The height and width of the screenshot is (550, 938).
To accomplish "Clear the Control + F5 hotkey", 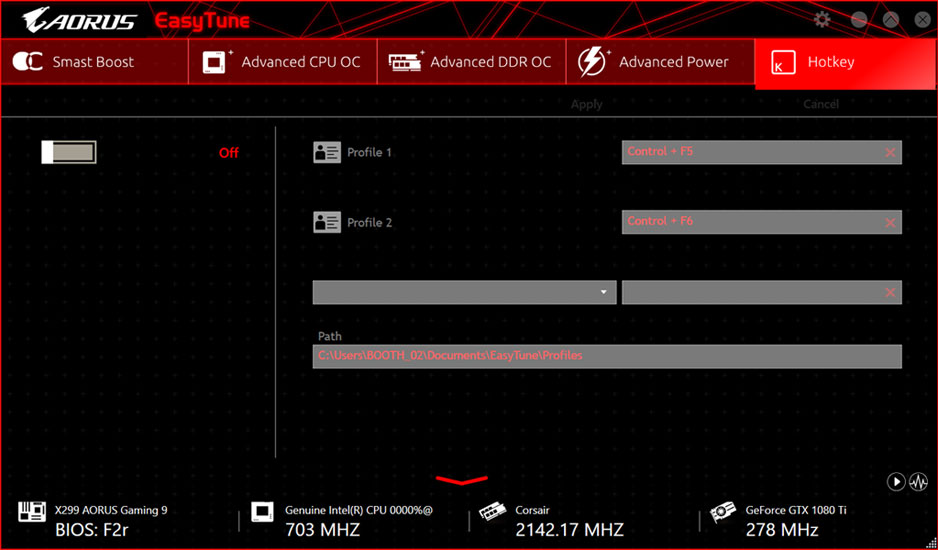I will pyautogui.click(x=890, y=152).
